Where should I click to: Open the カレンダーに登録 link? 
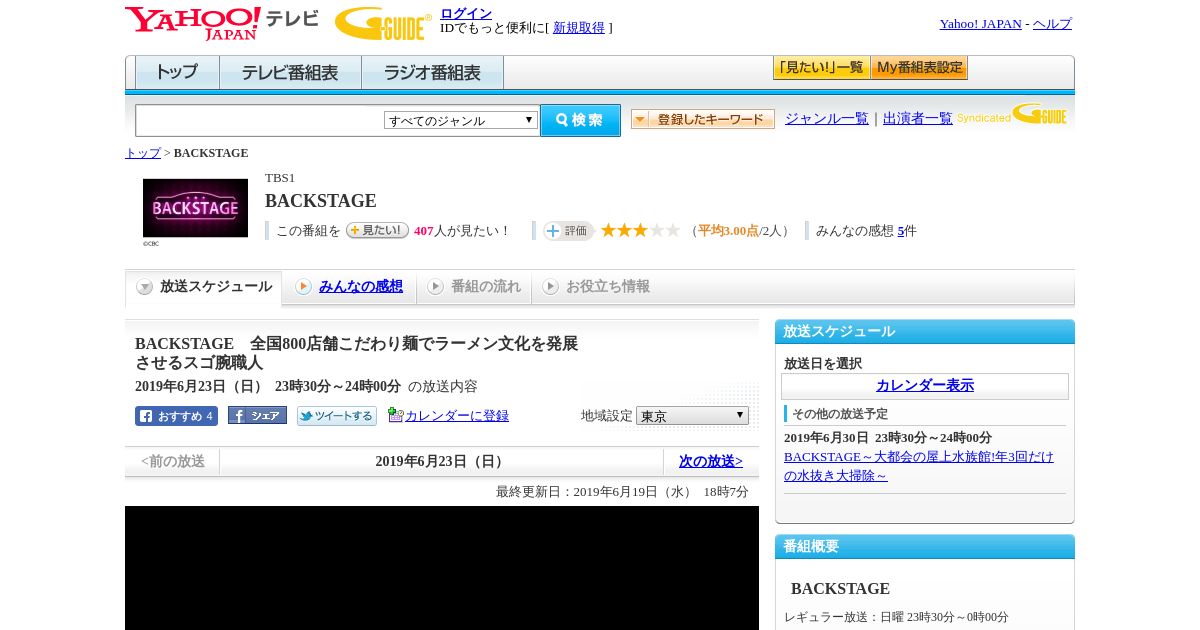coord(457,416)
